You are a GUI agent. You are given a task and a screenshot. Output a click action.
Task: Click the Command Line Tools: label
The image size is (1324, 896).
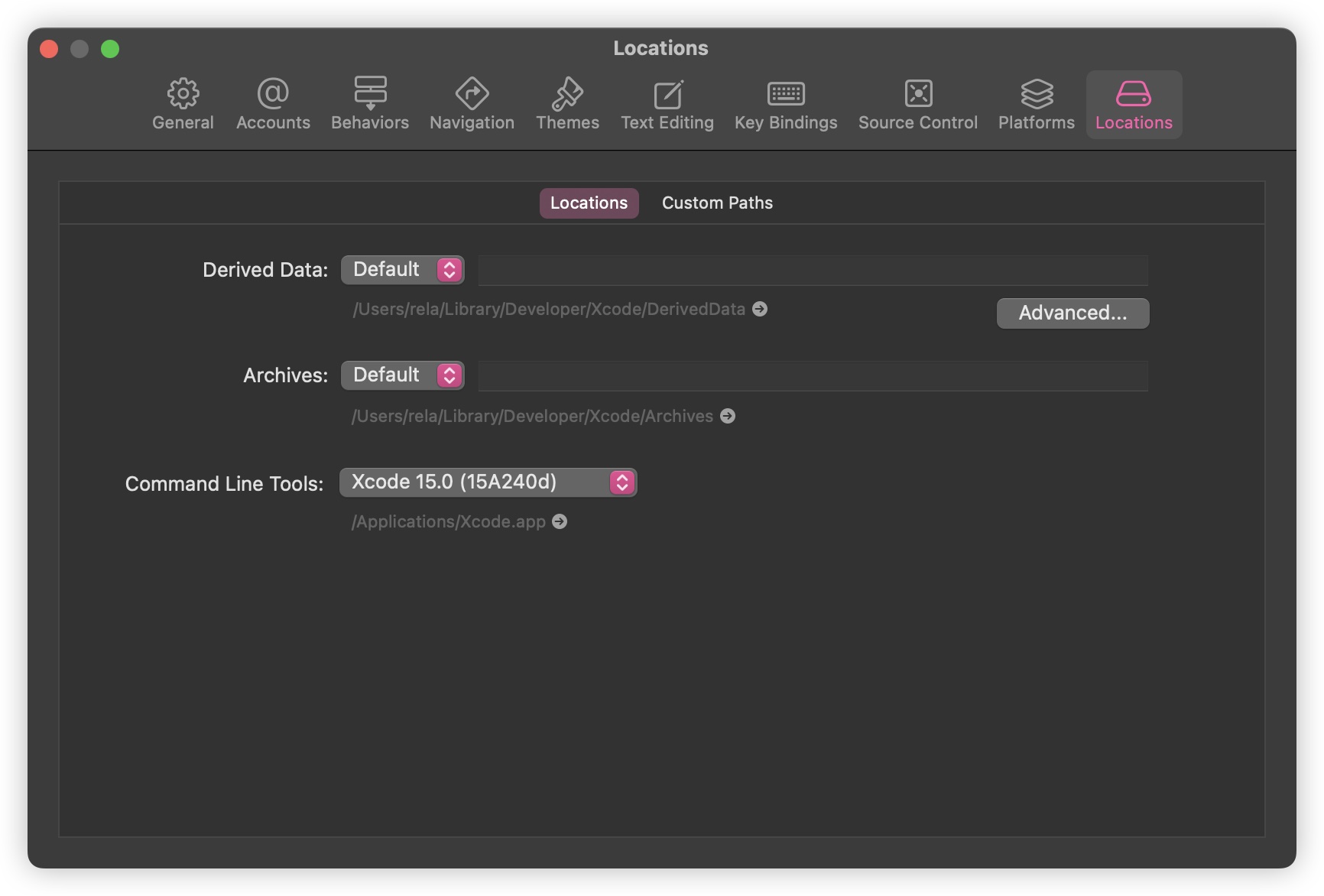[225, 484]
